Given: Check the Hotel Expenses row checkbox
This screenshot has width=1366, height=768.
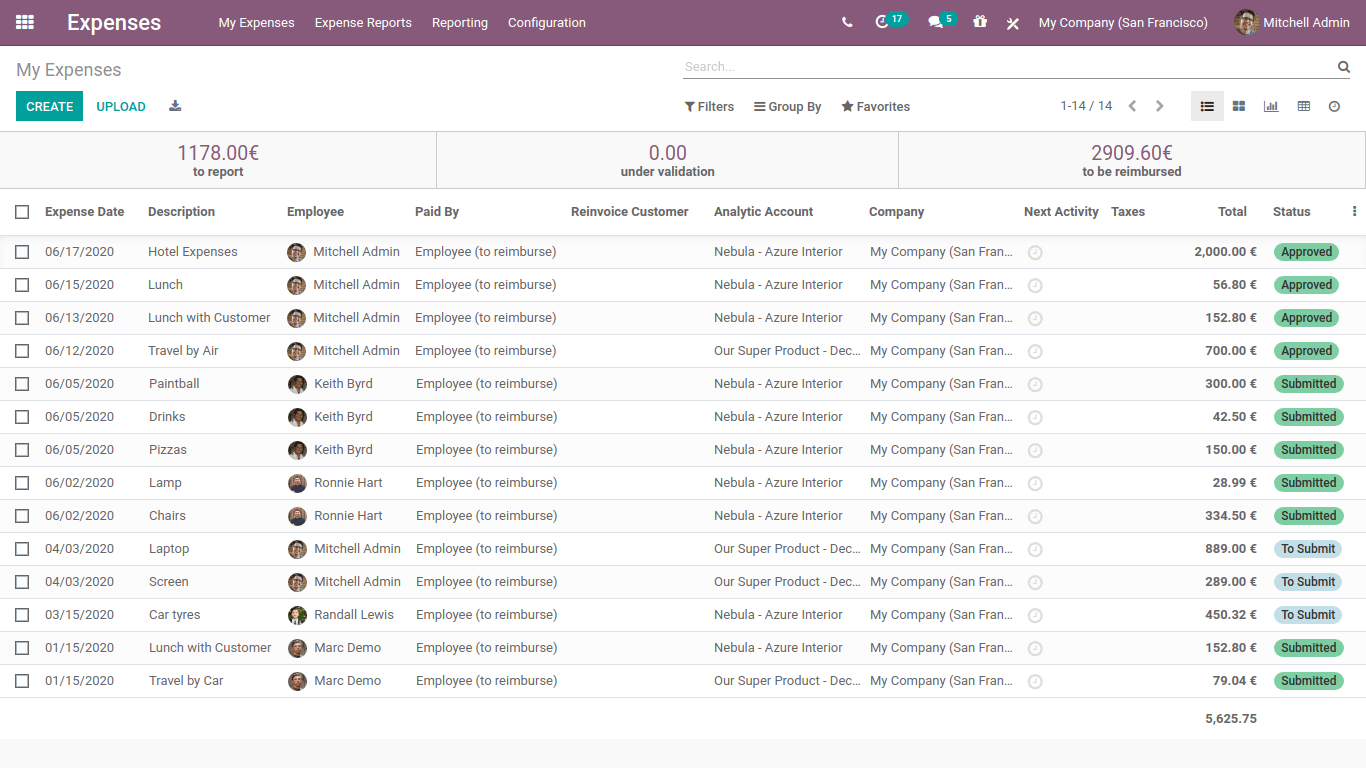Looking at the screenshot, I should point(22,252).
